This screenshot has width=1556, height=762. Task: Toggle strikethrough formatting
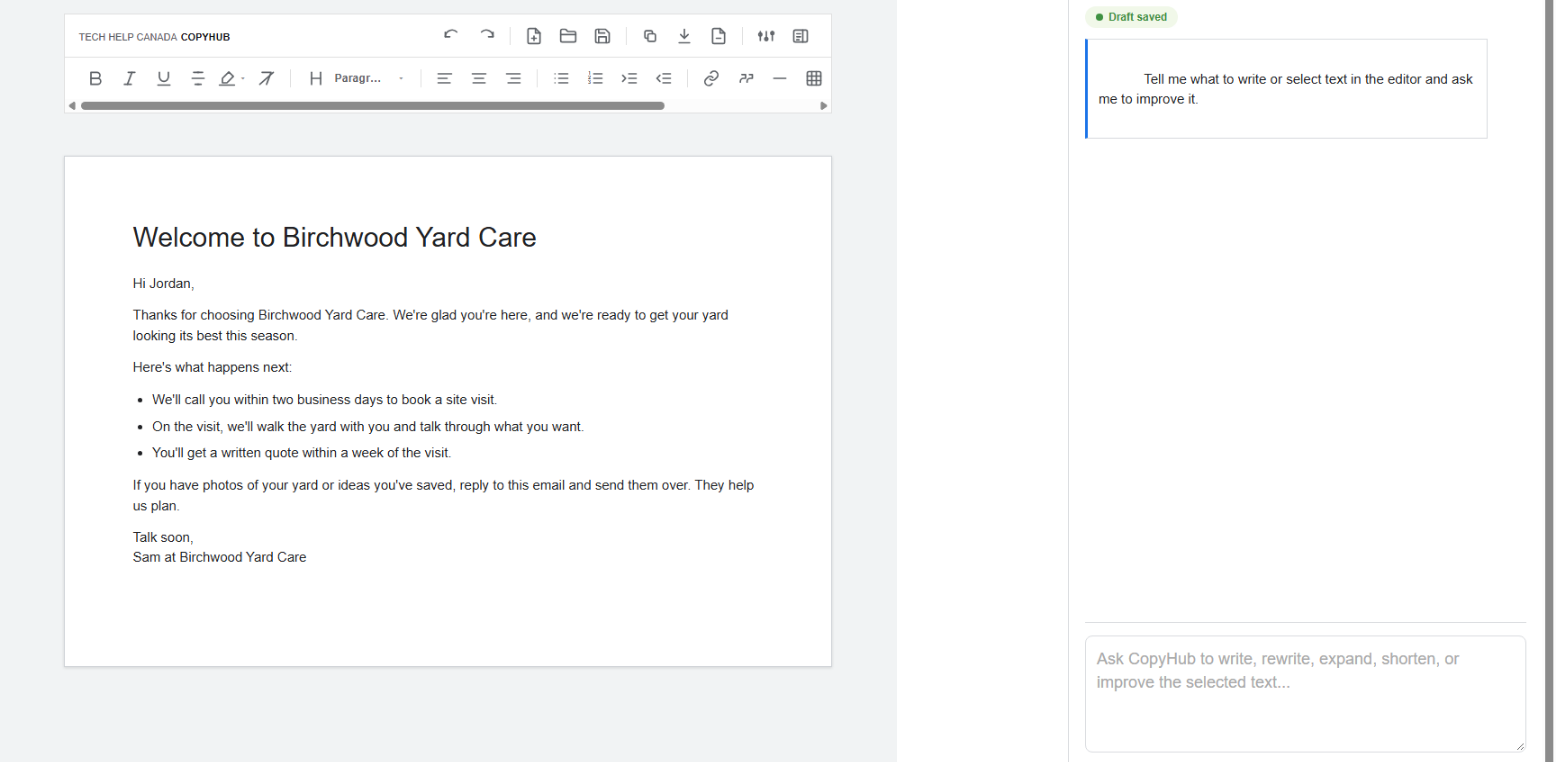(198, 78)
